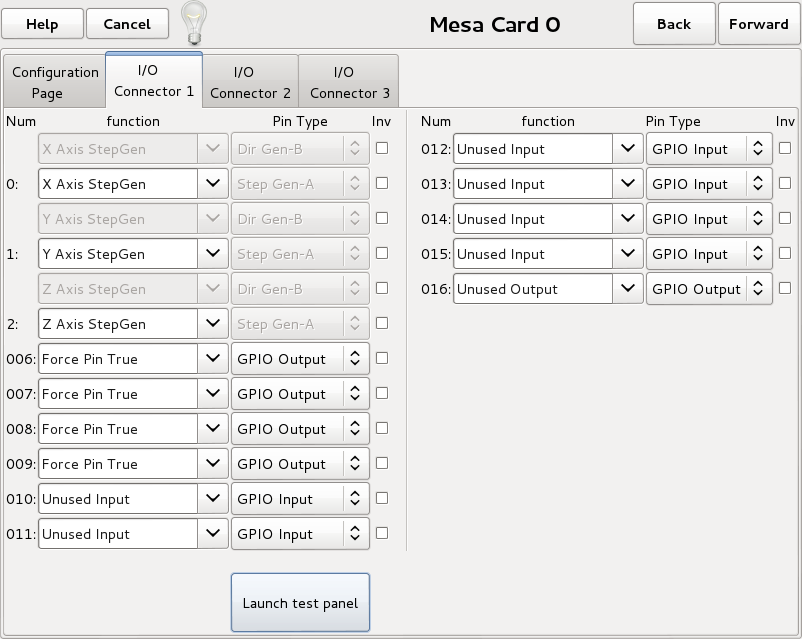Change Pin Type selector for pin 014
The height and width of the screenshot is (639, 802).
[709, 219]
